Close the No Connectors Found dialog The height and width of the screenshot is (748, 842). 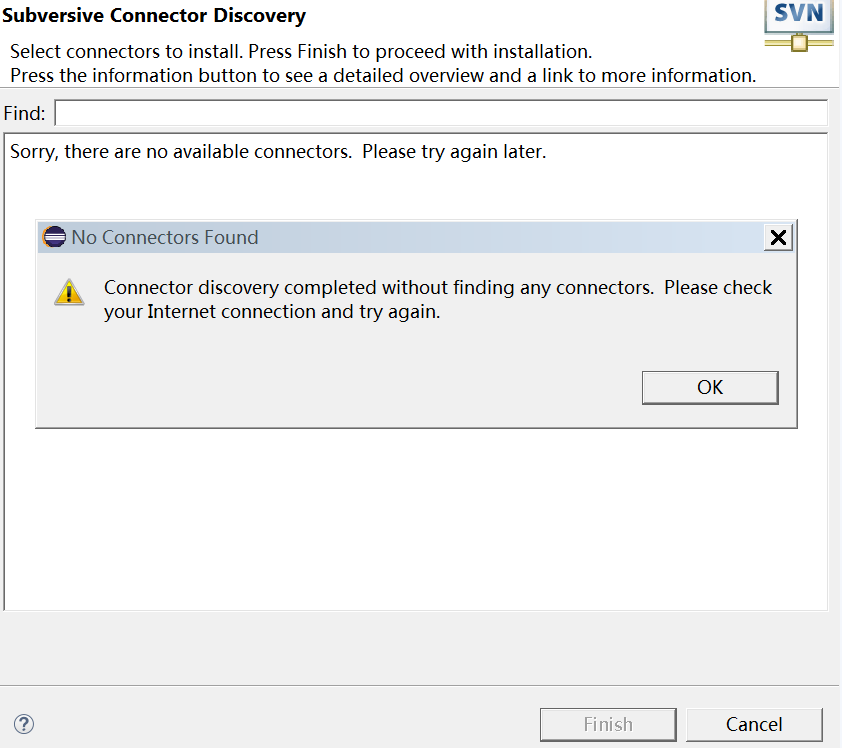coord(778,237)
